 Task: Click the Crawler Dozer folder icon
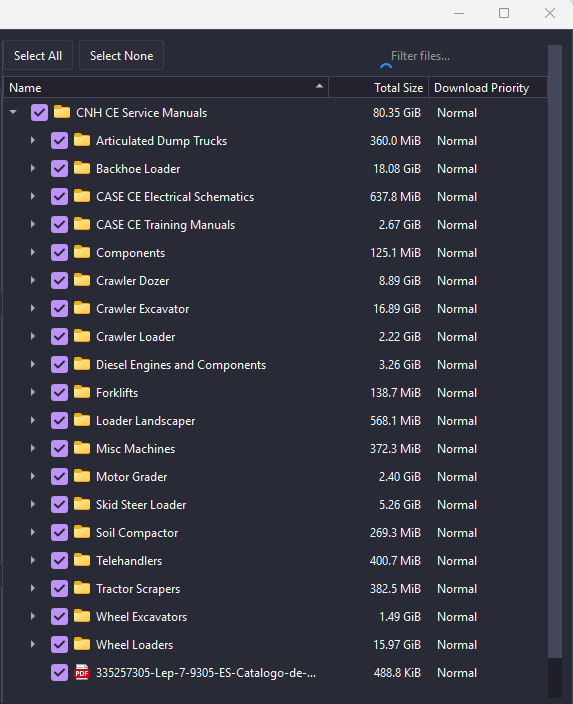[x=82, y=280]
